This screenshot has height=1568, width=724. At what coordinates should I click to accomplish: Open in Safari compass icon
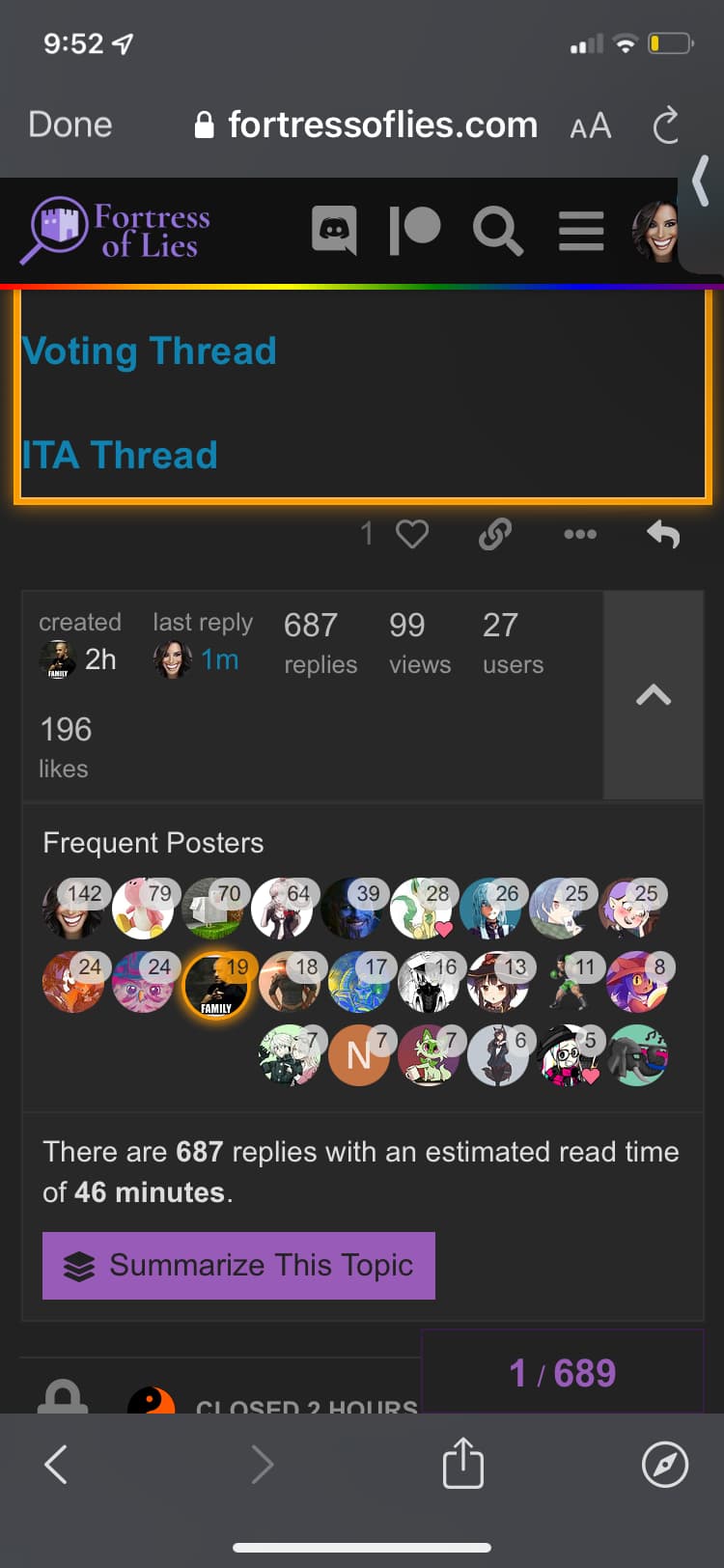[x=665, y=1464]
